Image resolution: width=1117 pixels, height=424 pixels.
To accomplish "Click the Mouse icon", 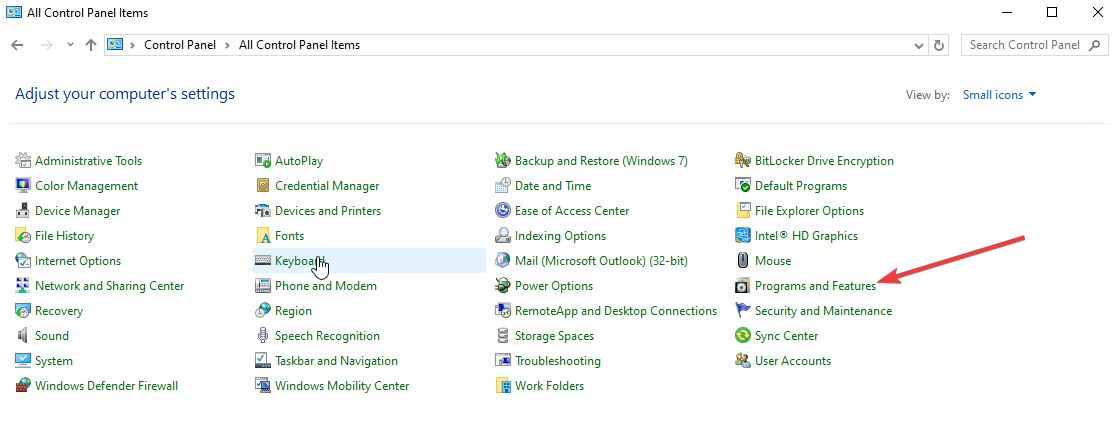I will [743, 261].
